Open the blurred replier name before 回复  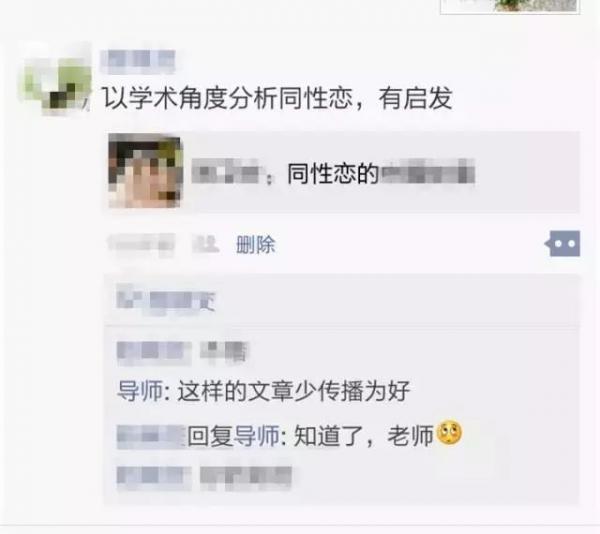[x=151, y=436]
